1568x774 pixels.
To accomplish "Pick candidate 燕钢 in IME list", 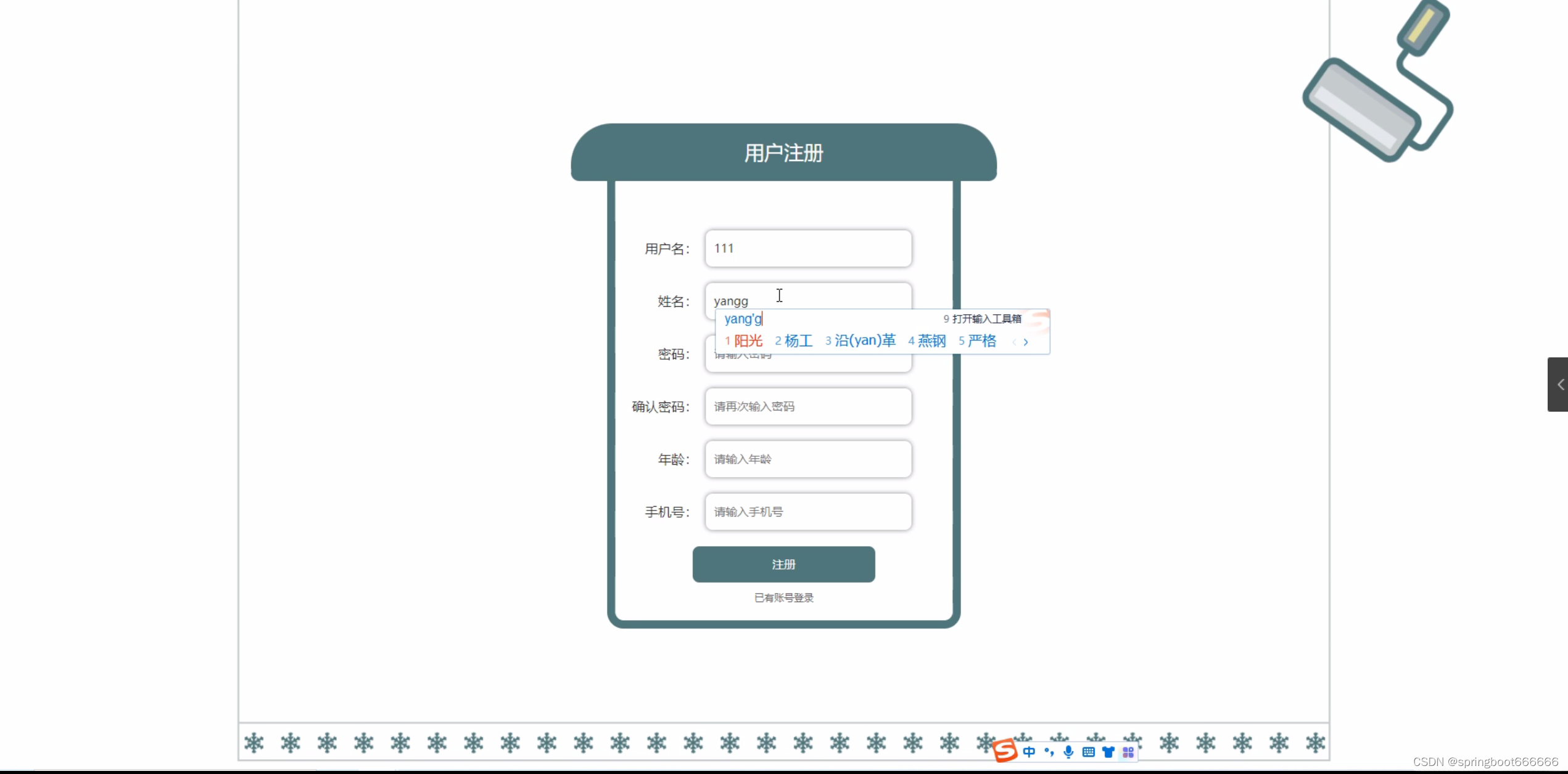I will coord(931,341).
